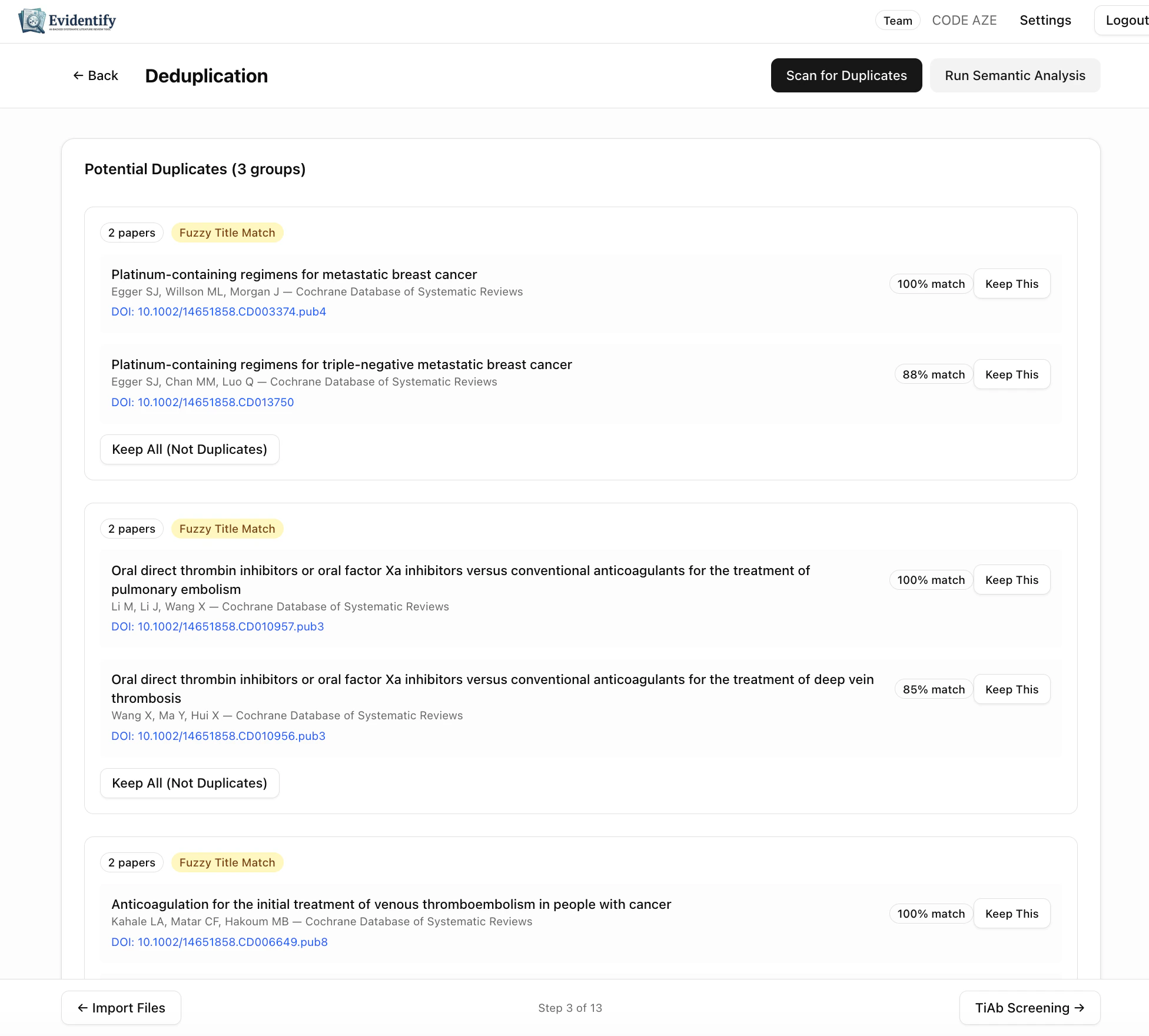Click the back arrow next to Deduplication
Image resolution: width=1149 pixels, height=1036 pixels.
pos(79,75)
